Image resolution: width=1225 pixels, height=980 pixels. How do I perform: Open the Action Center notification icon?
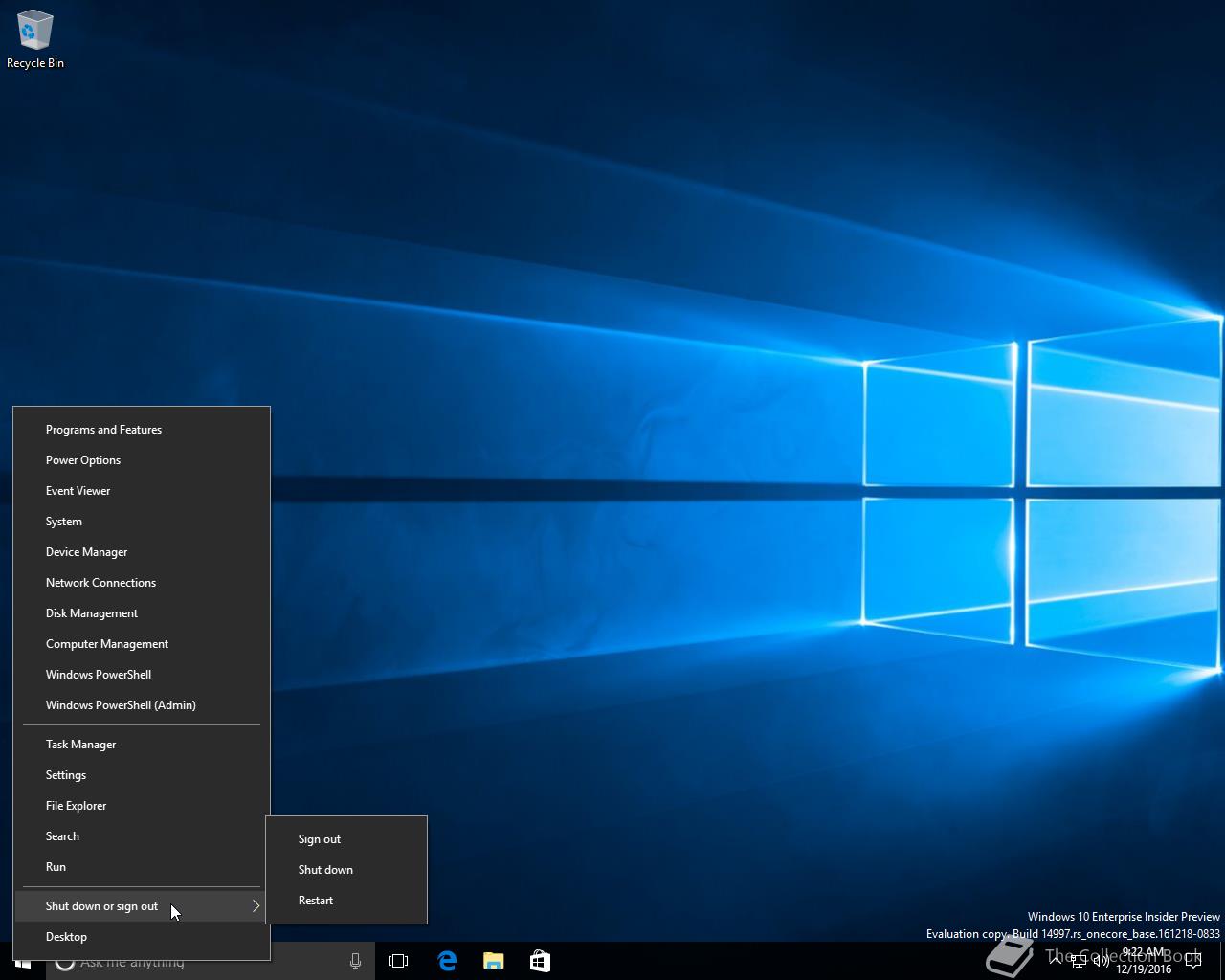[x=1193, y=961]
